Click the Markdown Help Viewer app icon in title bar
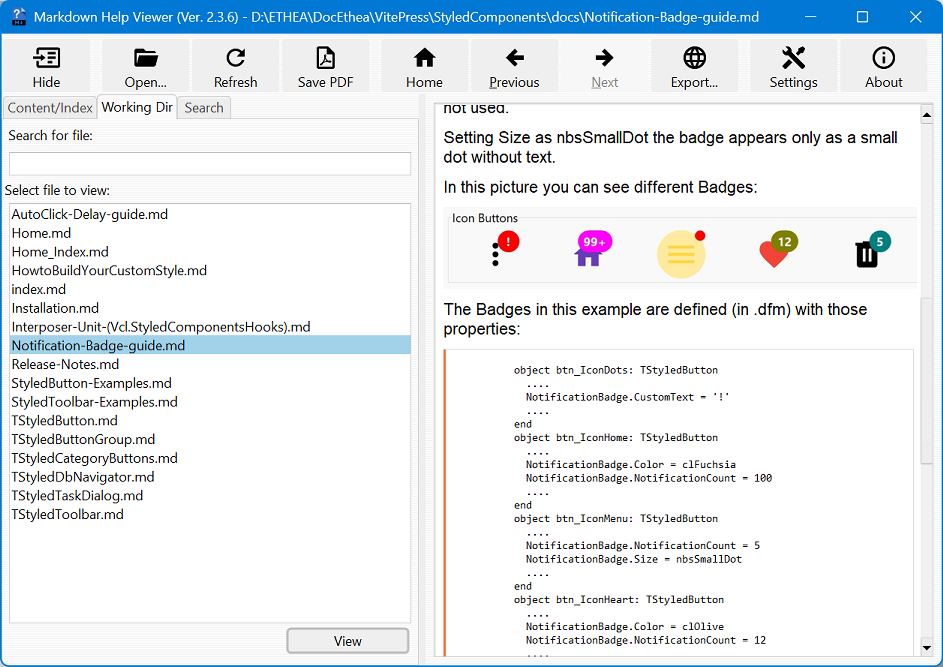Viewport: 943px width, 667px height. point(19,16)
